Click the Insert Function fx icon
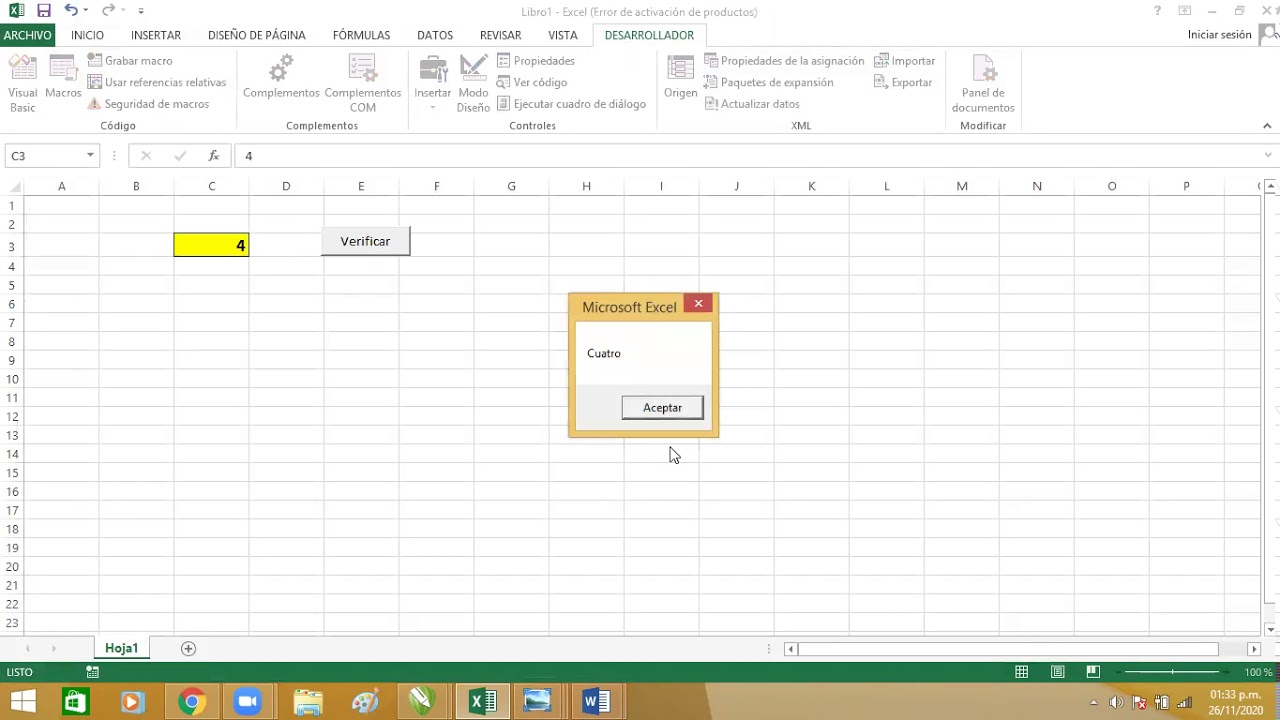1280x720 pixels. [x=213, y=156]
